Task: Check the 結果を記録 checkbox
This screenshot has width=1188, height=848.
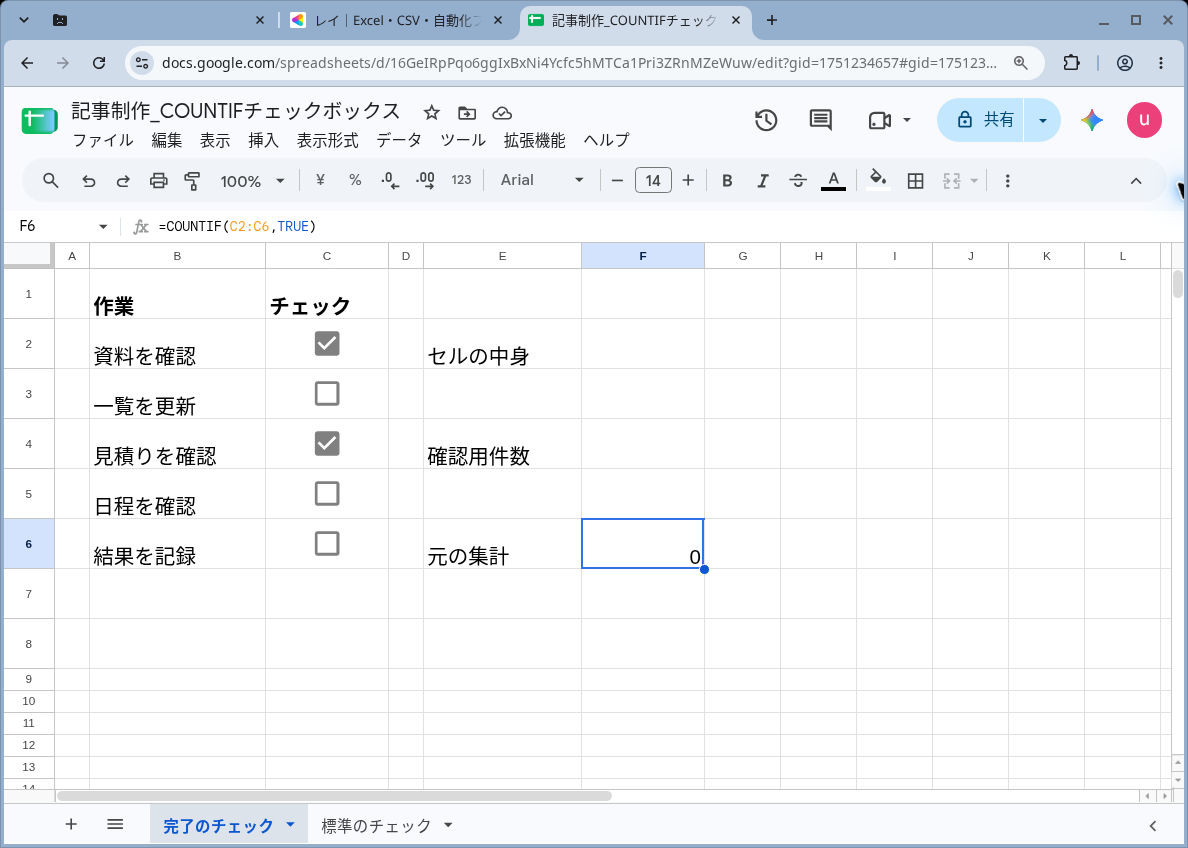Action: pyautogui.click(x=327, y=543)
